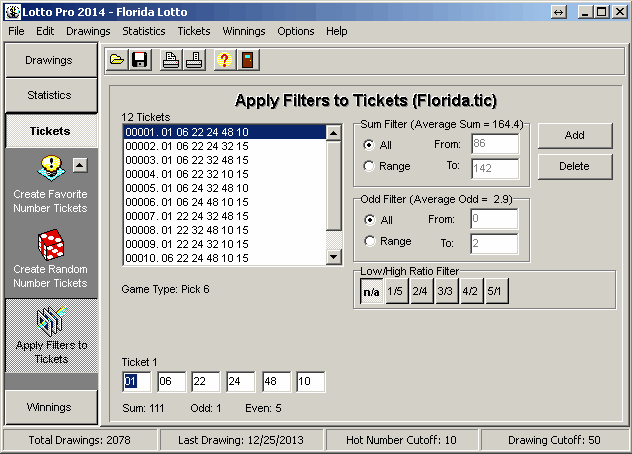This screenshot has width=632, height=454.
Task: Click the Sum Filter From field
Action: [495, 144]
